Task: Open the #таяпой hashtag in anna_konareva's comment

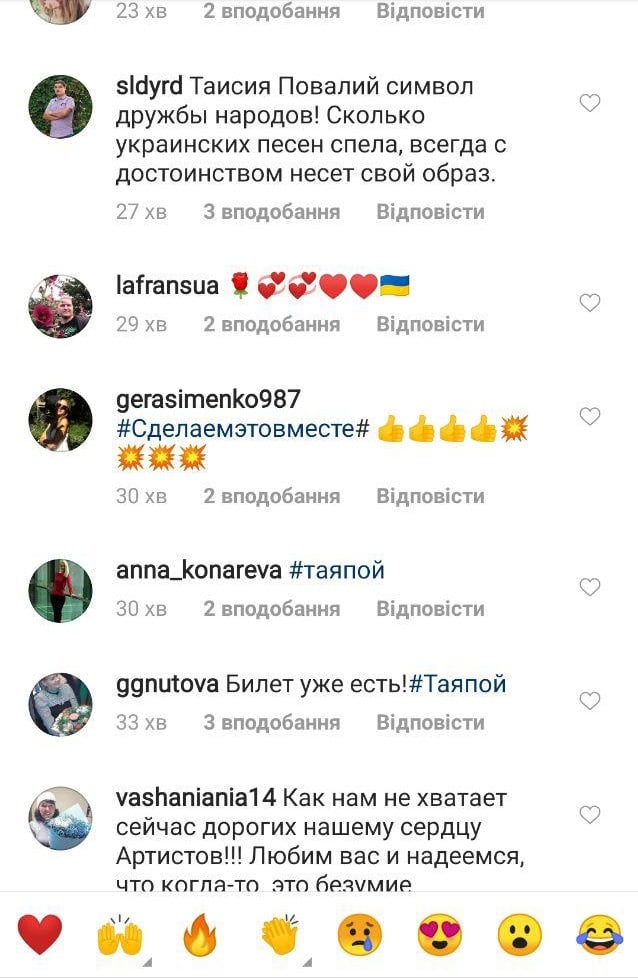Action: (x=337, y=571)
